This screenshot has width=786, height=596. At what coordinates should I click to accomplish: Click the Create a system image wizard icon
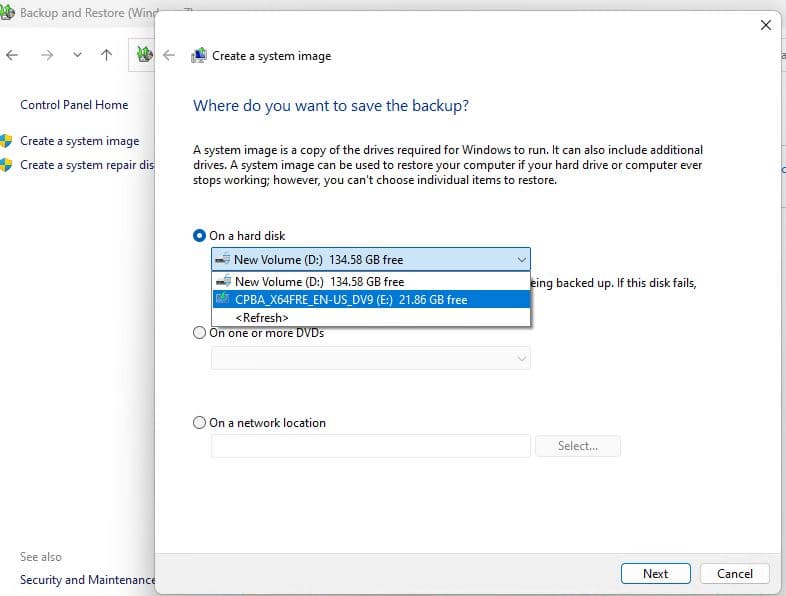click(199, 56)
